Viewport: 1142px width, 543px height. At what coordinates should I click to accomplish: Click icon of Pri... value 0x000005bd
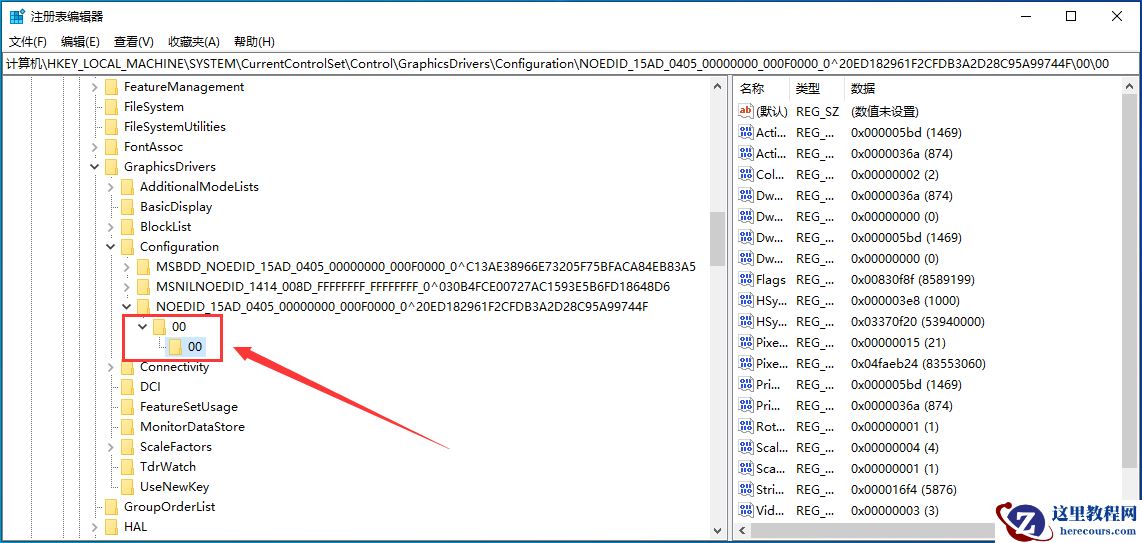tap(745, 384)
